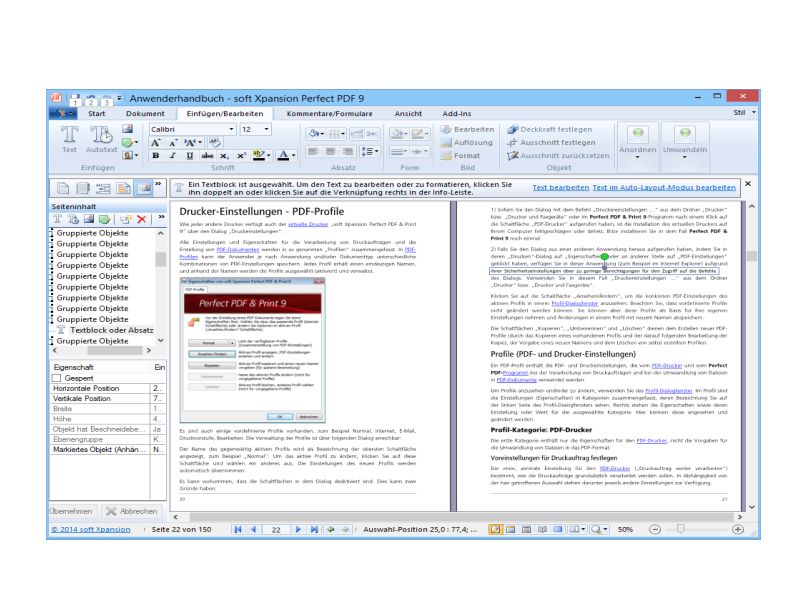Underline the selected text
Image resolution: width=800 pixels, height=600 pixels.
click(190, 156)
